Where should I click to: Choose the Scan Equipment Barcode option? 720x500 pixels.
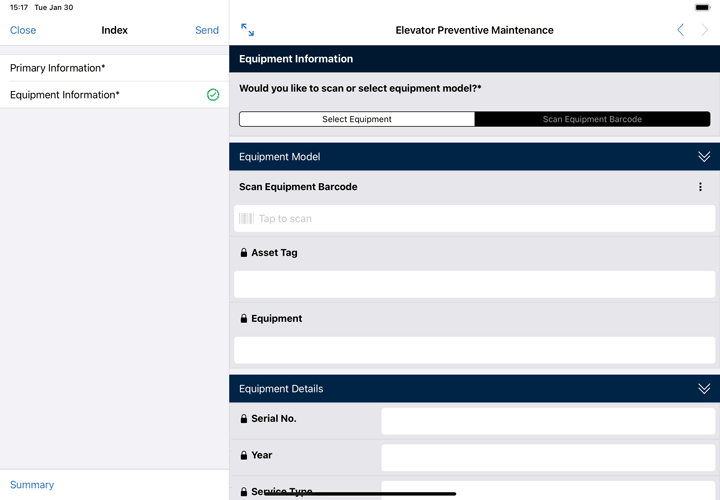click(592, 119)
